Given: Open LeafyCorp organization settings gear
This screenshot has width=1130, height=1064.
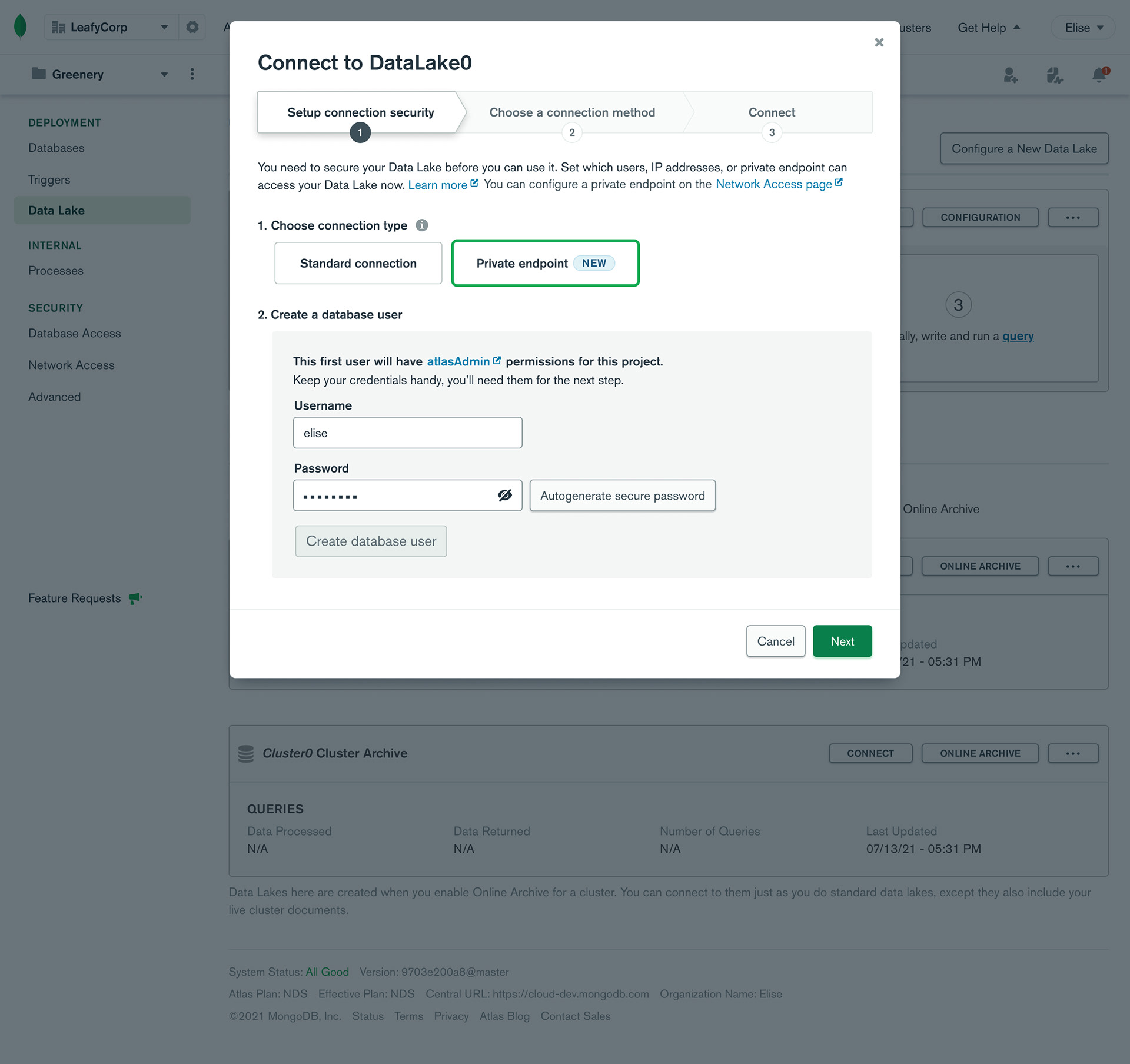Looking at the screenshot, I should 192,27.
